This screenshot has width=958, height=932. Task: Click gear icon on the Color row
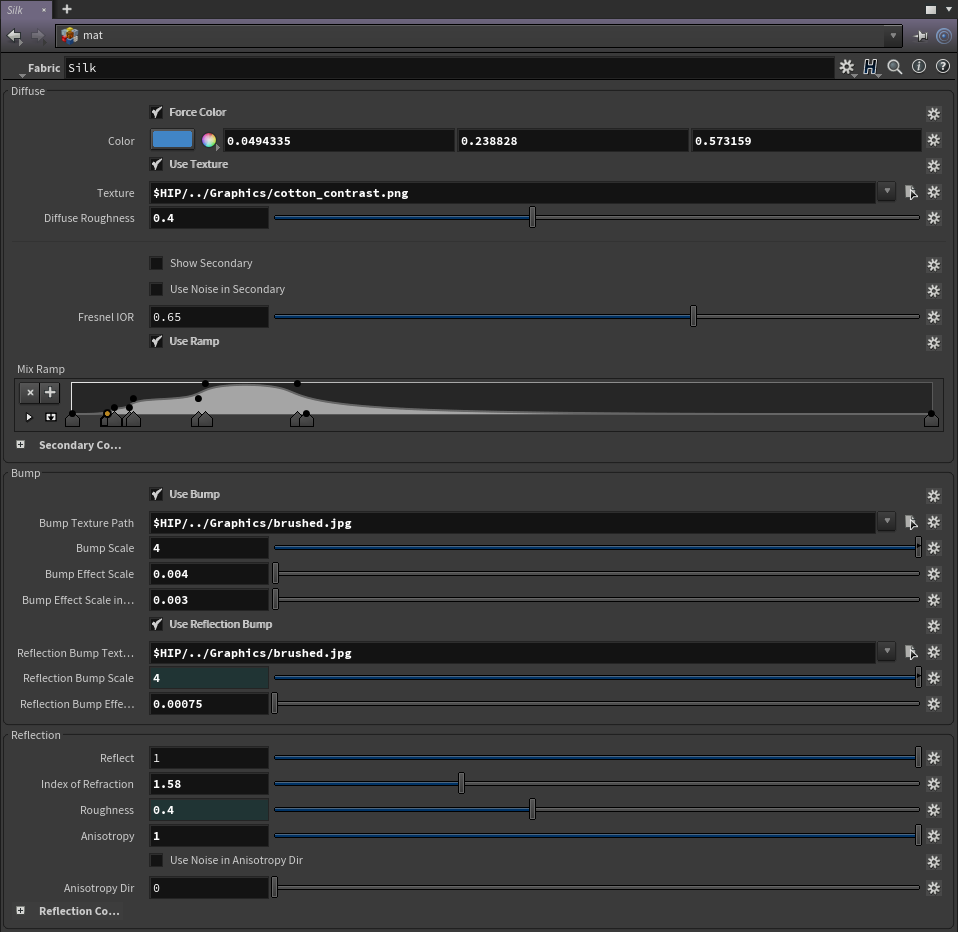934,140
